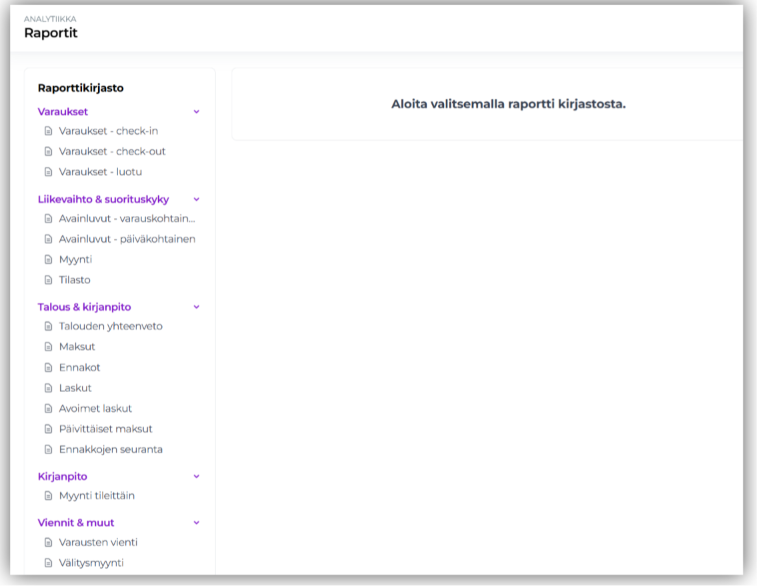Select Viennit & muut heading
Image resolution: width=757 pixels, height=586 pixels.
76,523
